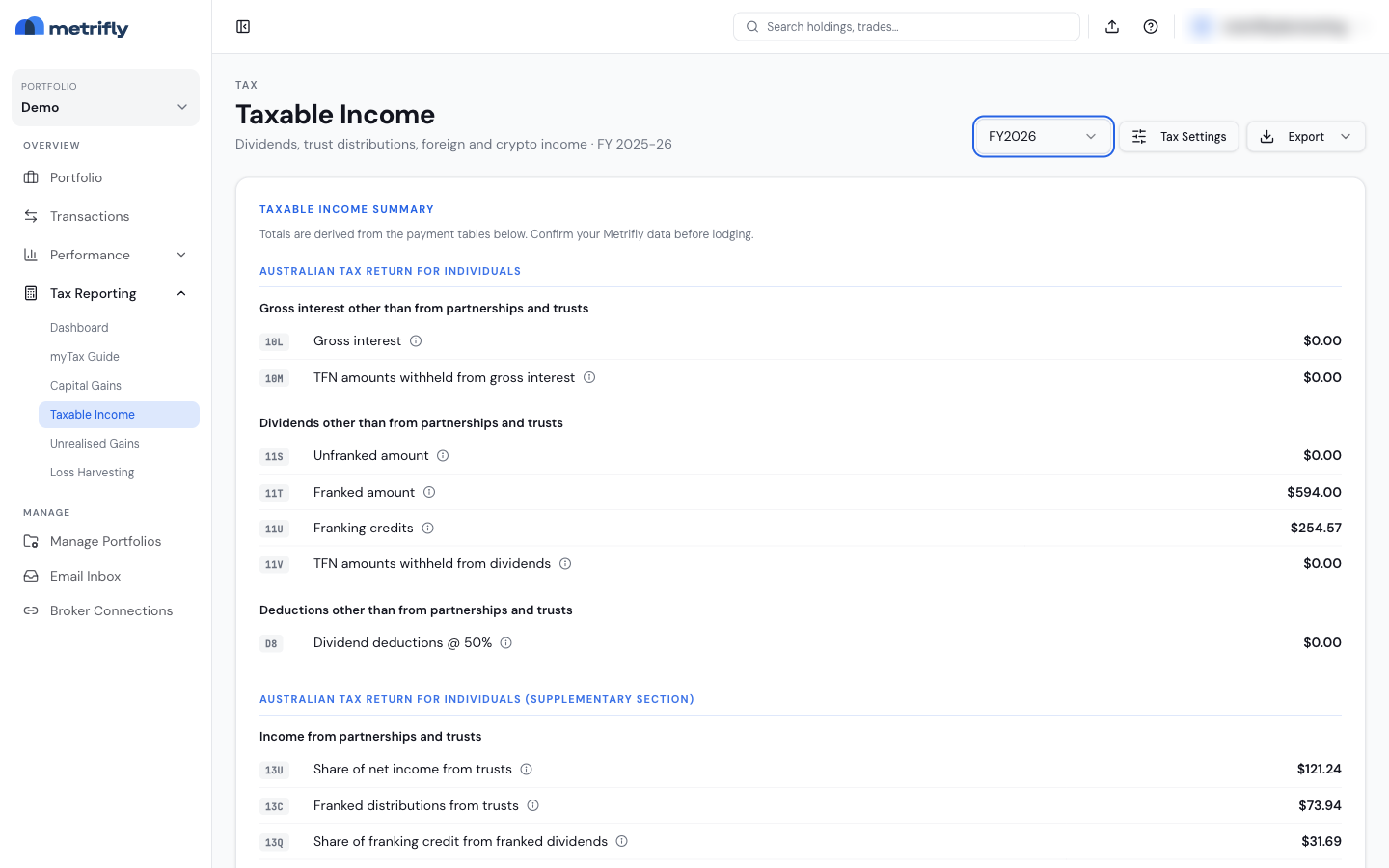Show info for Gross interest
This screenshot has width=1389, height=868.
[x=416, y=341]
